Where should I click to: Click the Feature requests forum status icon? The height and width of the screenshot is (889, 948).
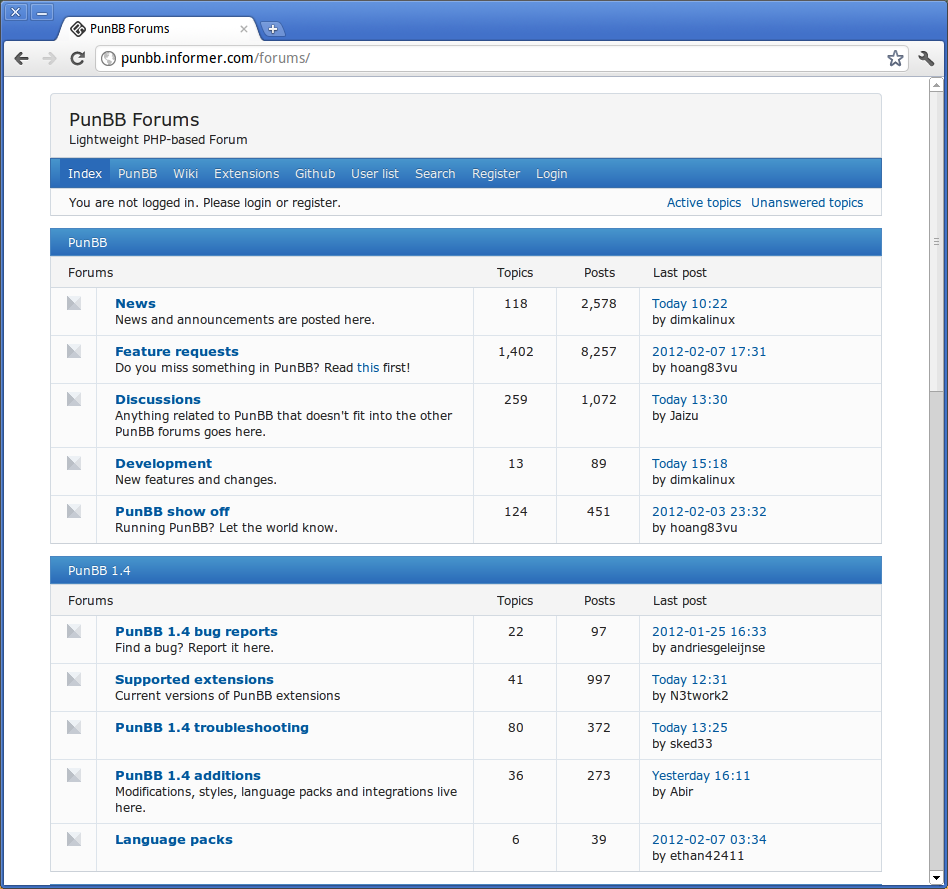pos(74,351)
